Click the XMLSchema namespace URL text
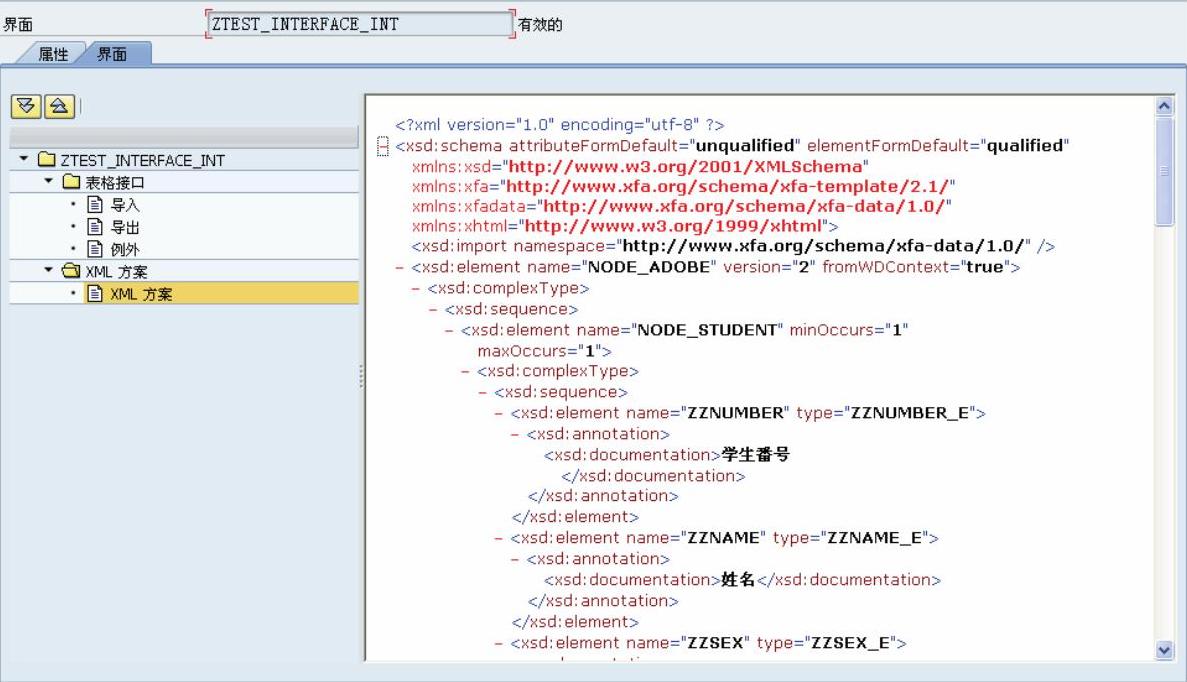The width and height of the screenshot is (1187, 682). 685,166
